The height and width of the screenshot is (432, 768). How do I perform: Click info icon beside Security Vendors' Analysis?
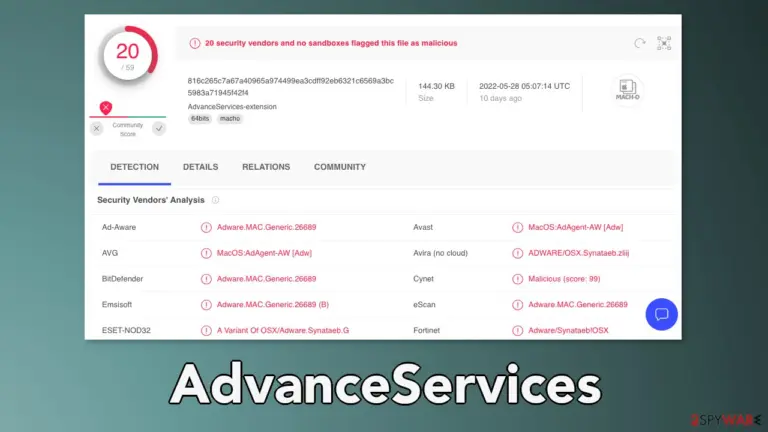215,200
